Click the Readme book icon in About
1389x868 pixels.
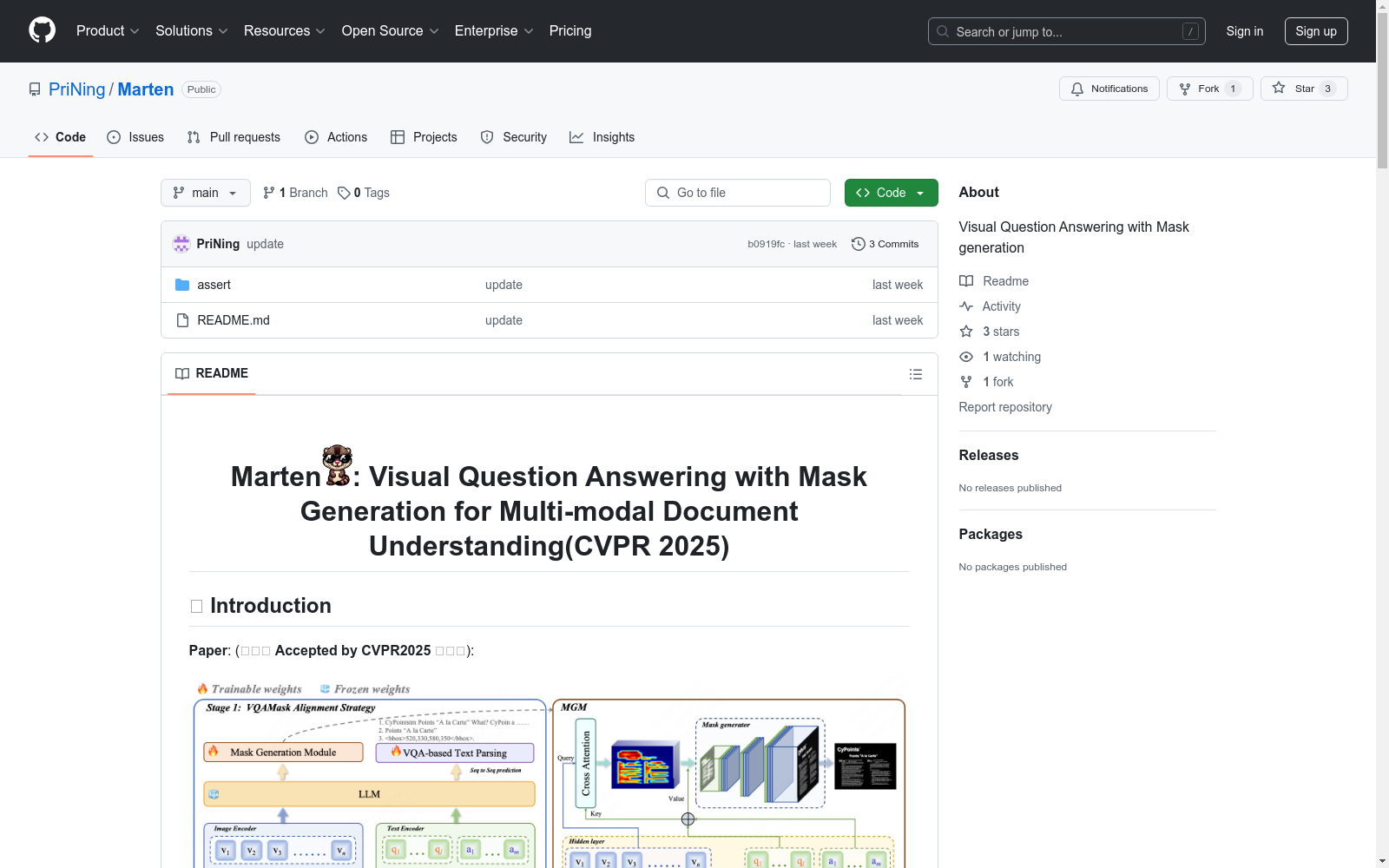coord(966,281)
